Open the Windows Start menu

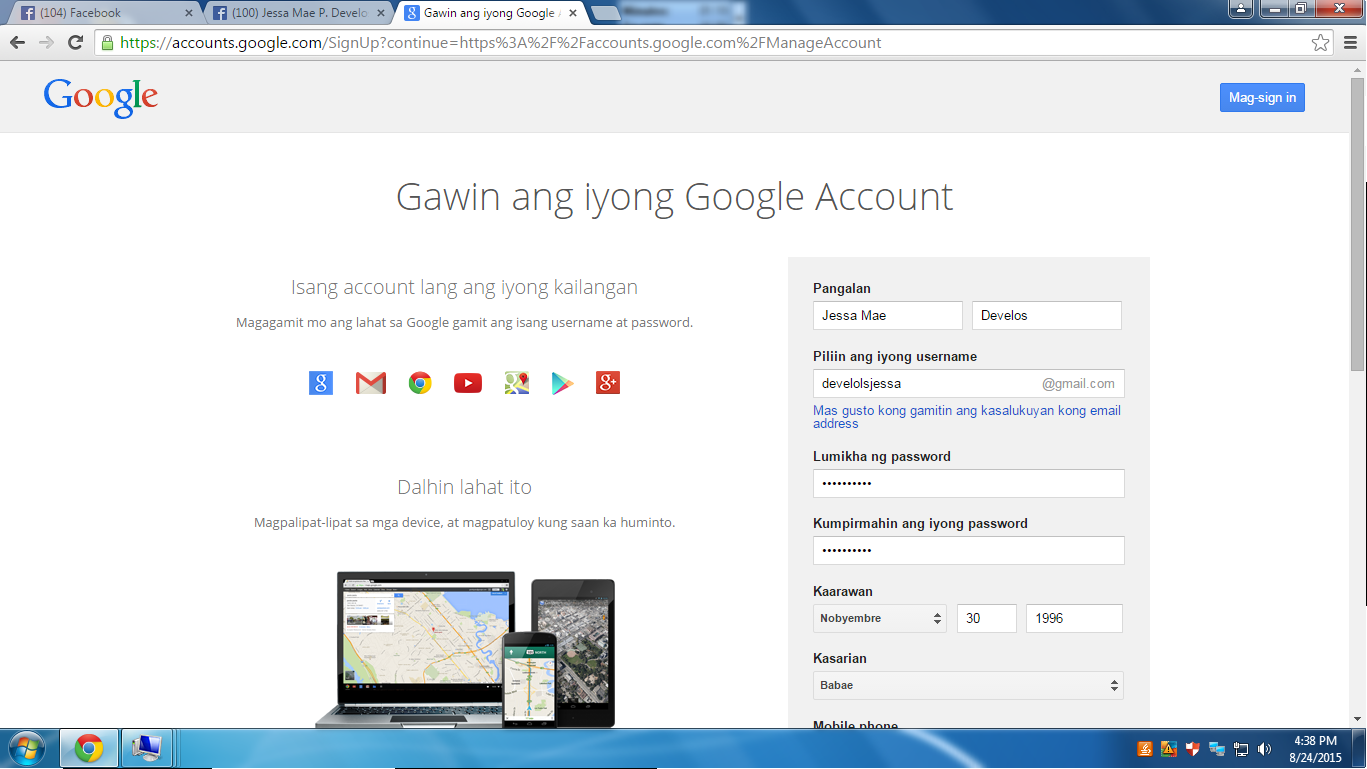(x=25, y=749)
